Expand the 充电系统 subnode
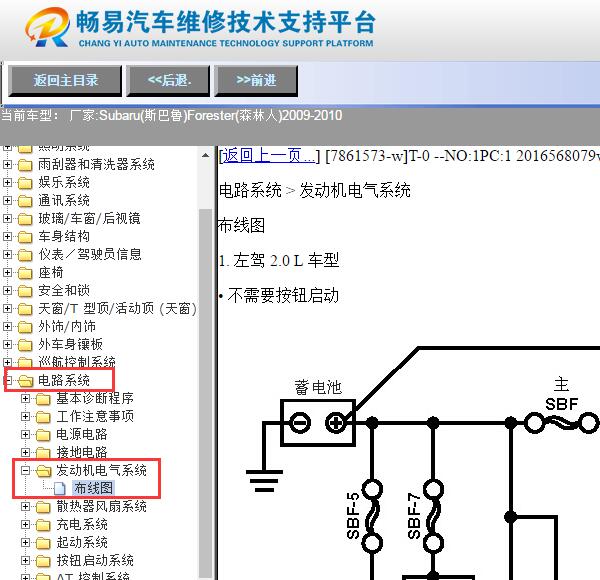Viewport: 600px width, 580px height. tap(25, 525)
